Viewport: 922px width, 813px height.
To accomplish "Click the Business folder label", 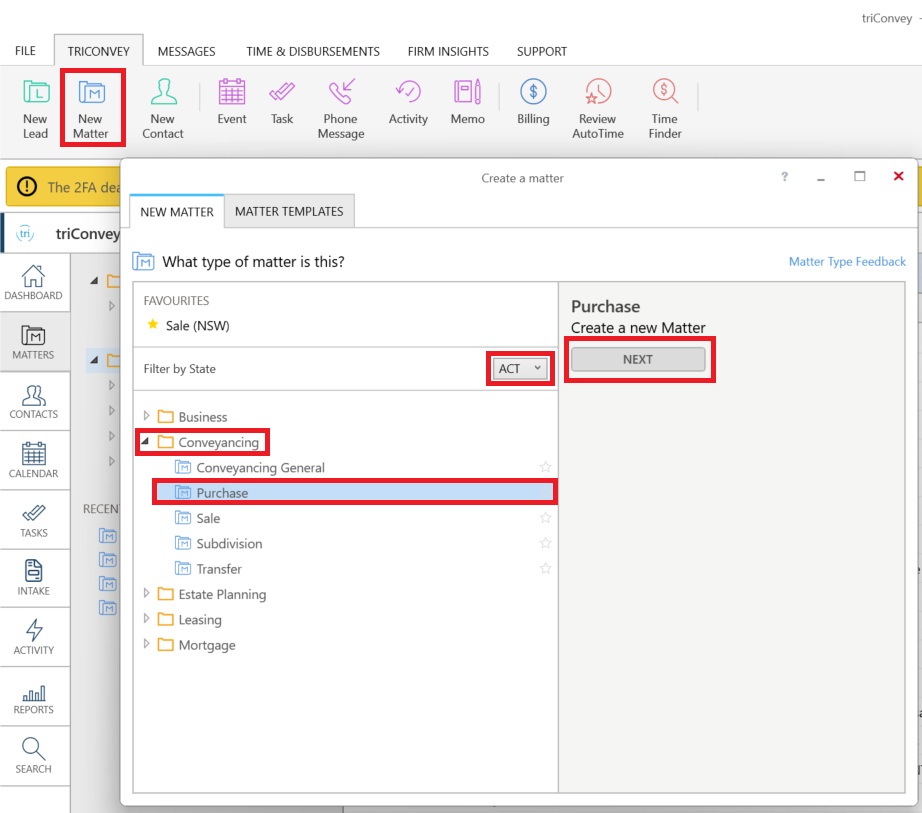I will point(203,417).
